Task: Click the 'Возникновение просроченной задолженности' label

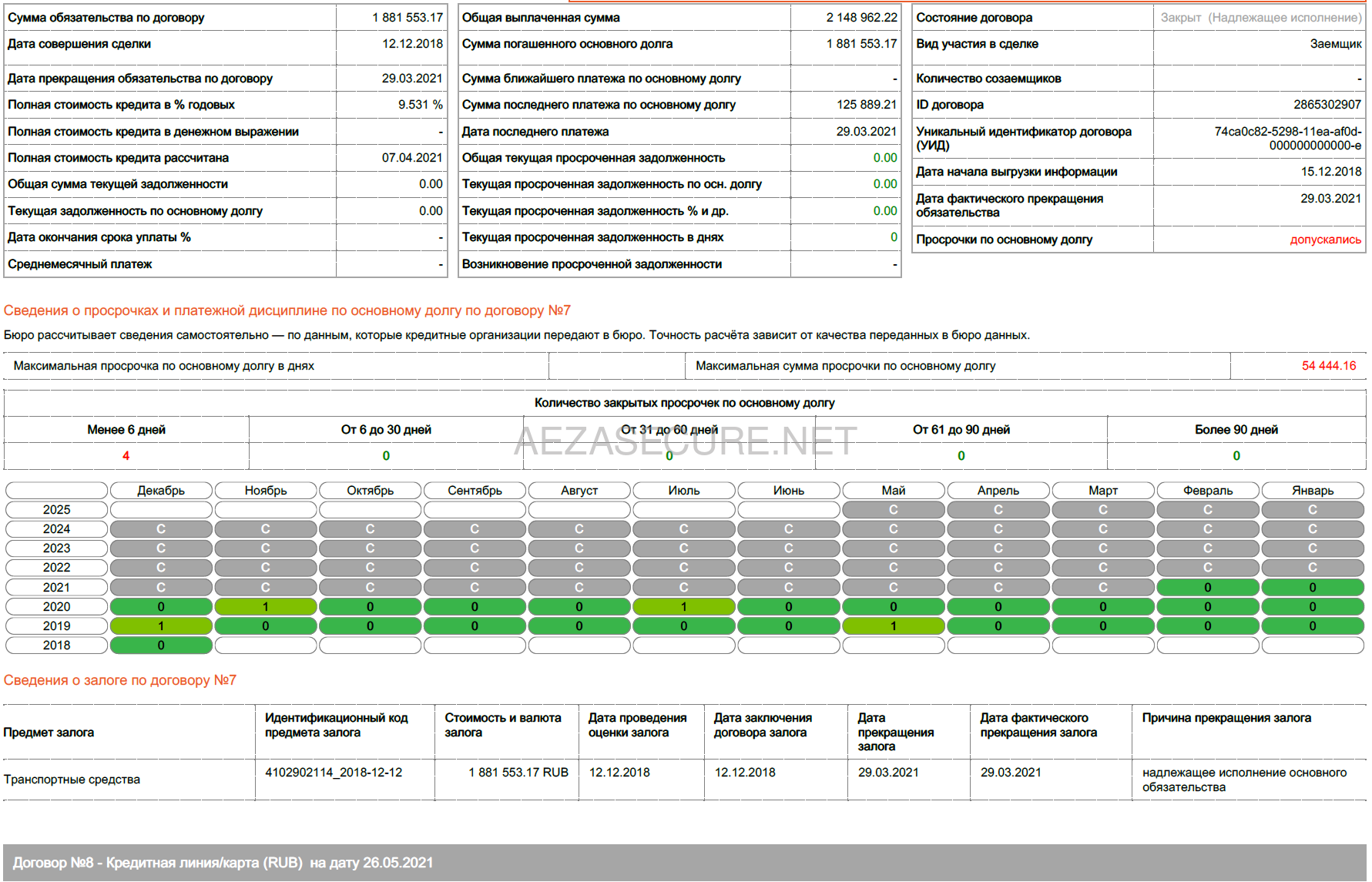Action: (592, 264)
